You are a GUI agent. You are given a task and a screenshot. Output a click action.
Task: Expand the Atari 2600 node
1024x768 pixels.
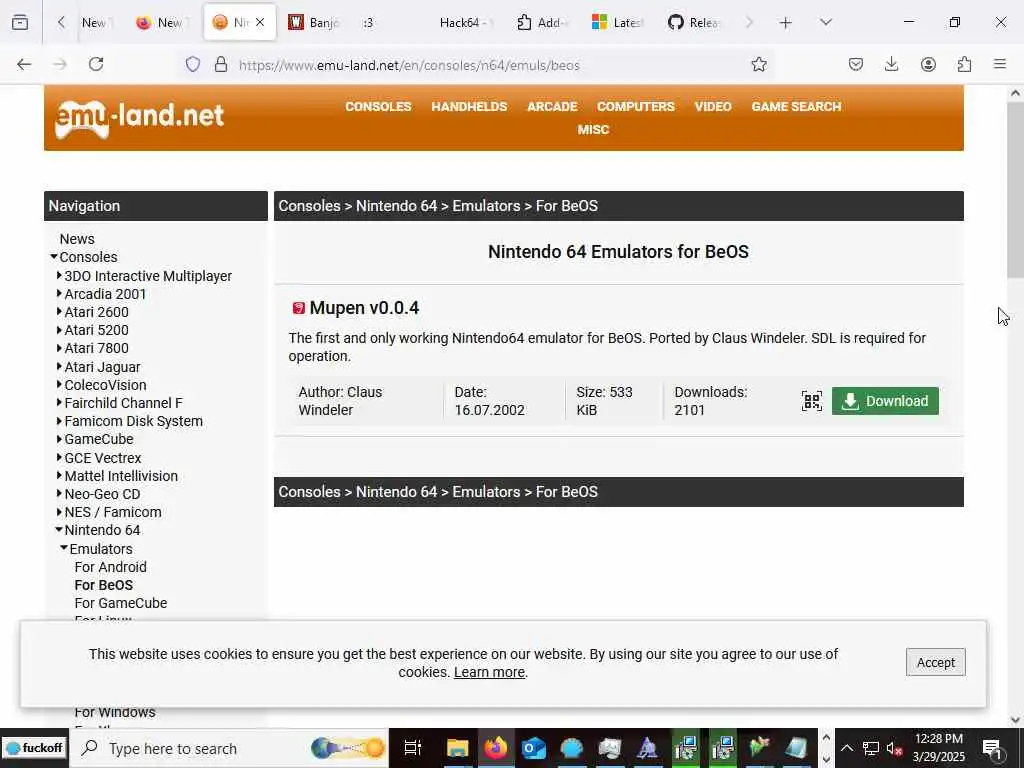59,312
